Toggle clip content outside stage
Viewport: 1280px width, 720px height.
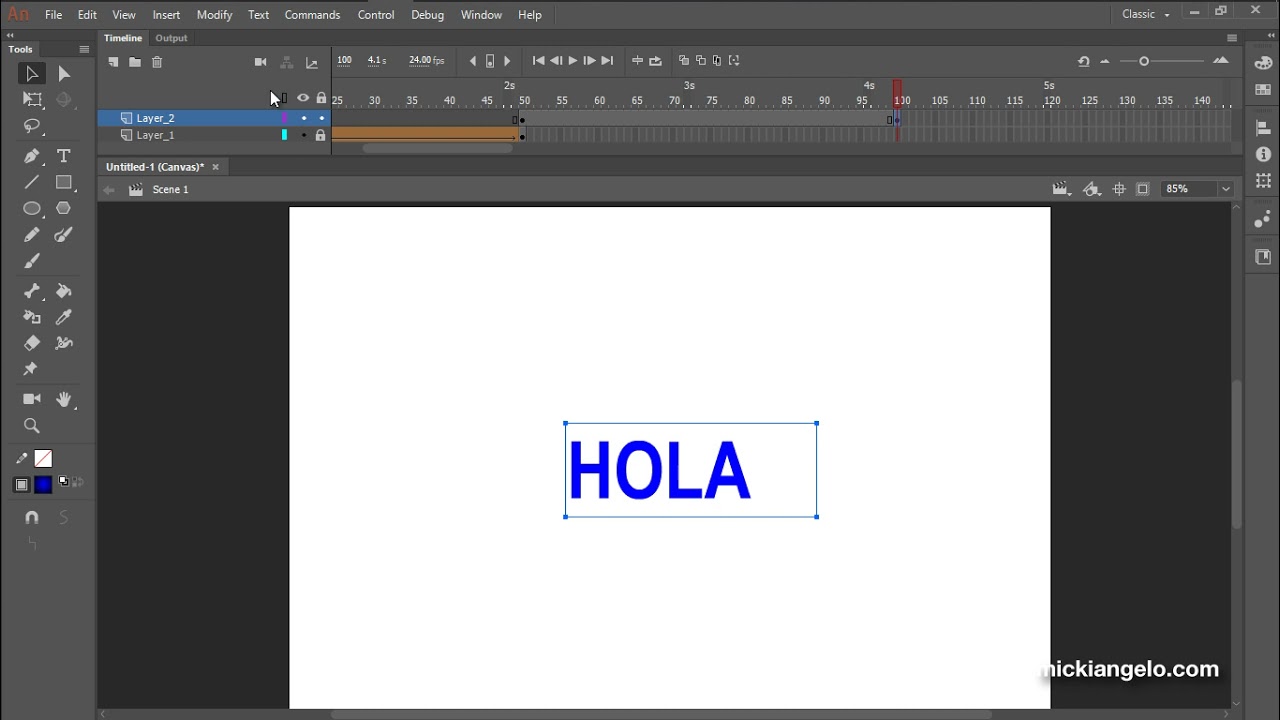click(1143, 189)
